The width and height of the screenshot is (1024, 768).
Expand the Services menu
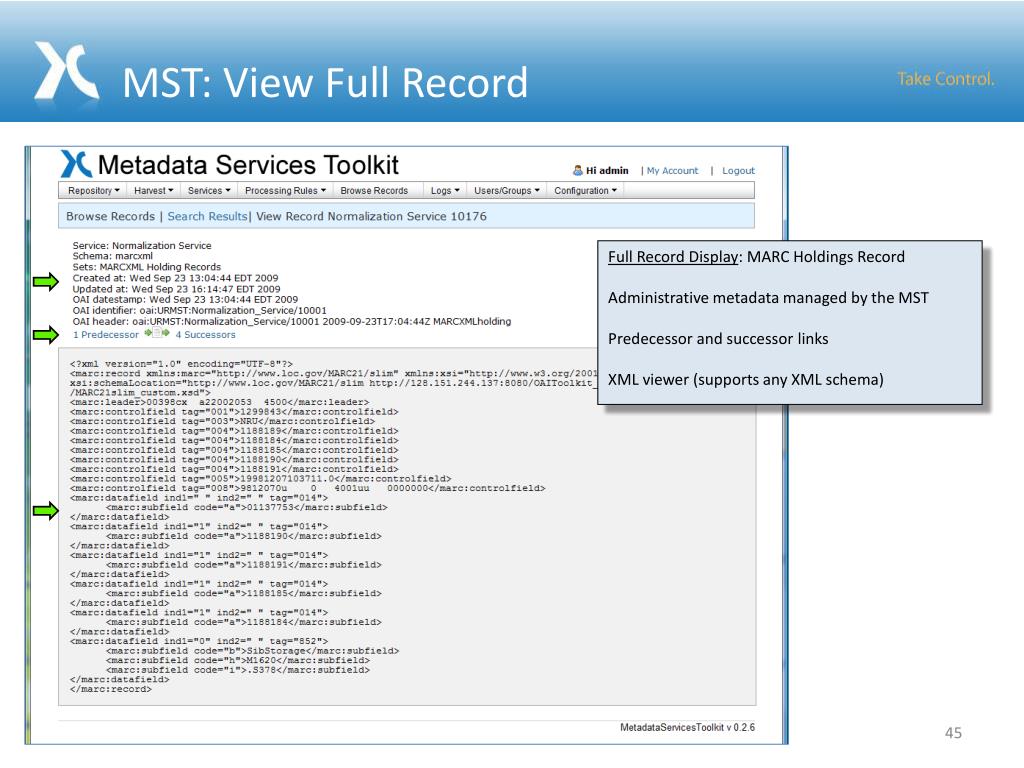click(209, 191)
